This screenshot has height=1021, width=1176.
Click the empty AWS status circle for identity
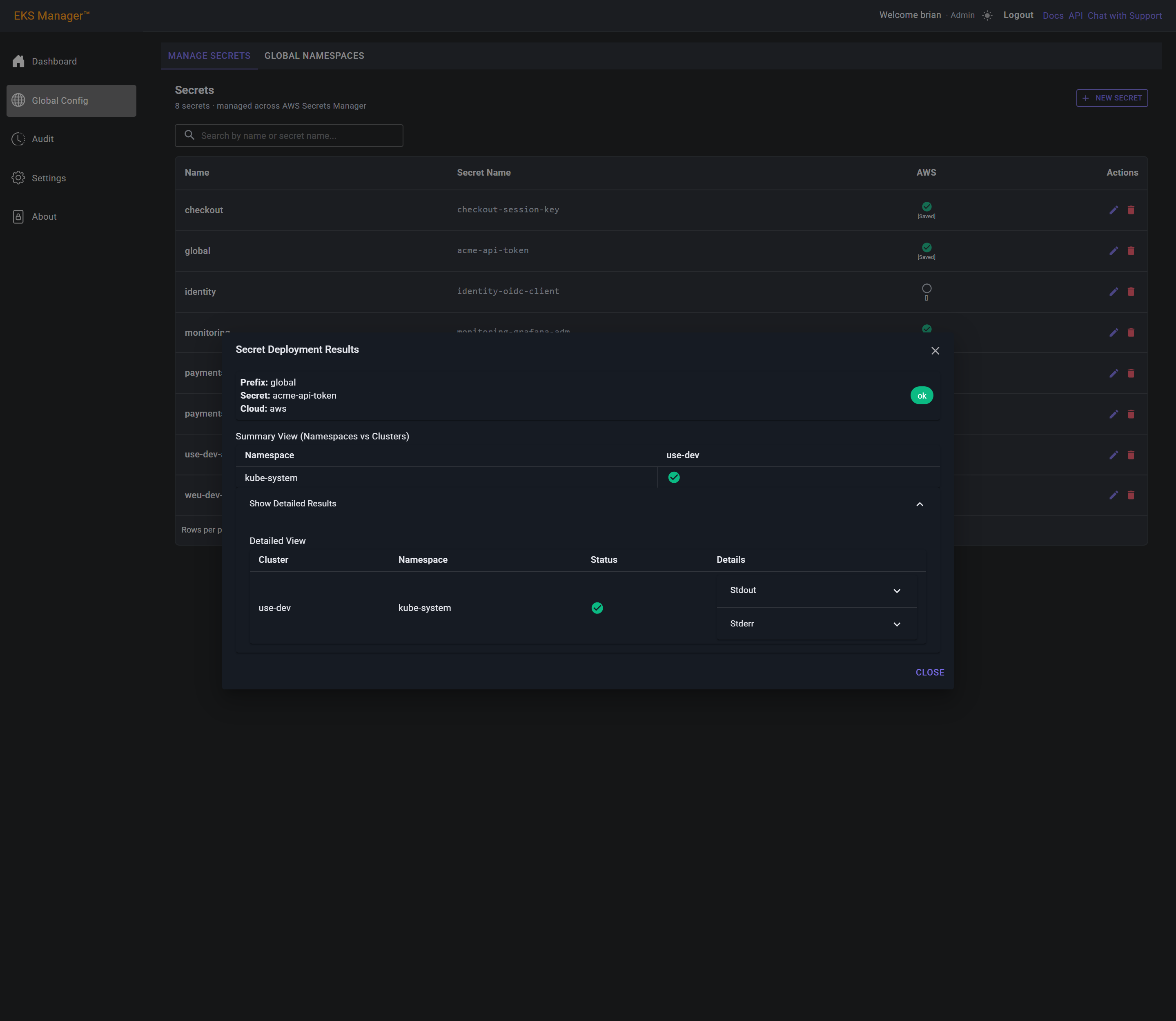(x=927, y=288)
